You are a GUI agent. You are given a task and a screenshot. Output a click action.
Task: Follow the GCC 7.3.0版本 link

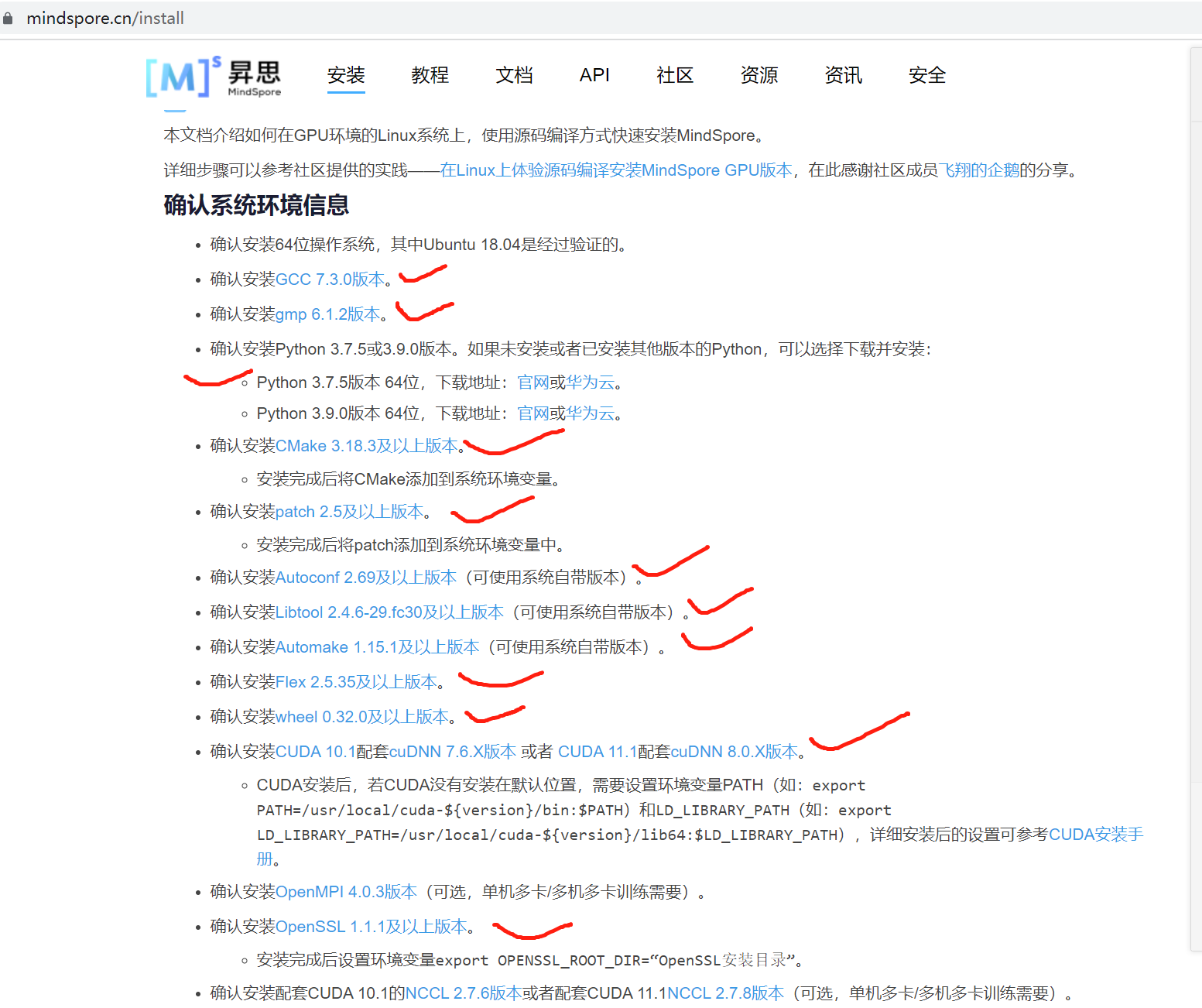pos(330,279)
